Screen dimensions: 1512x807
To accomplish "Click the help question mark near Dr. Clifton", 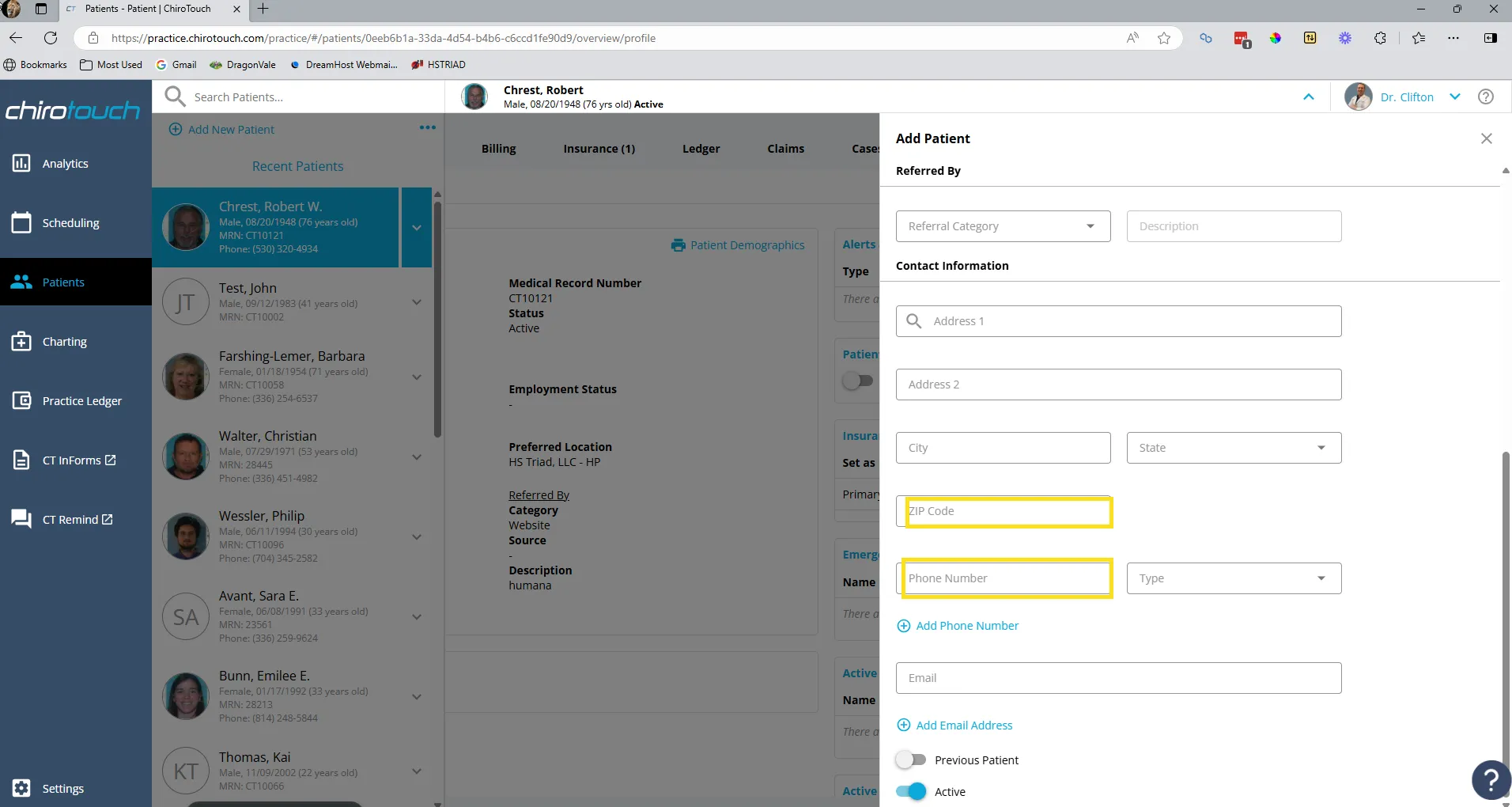I will point(1486,97).
